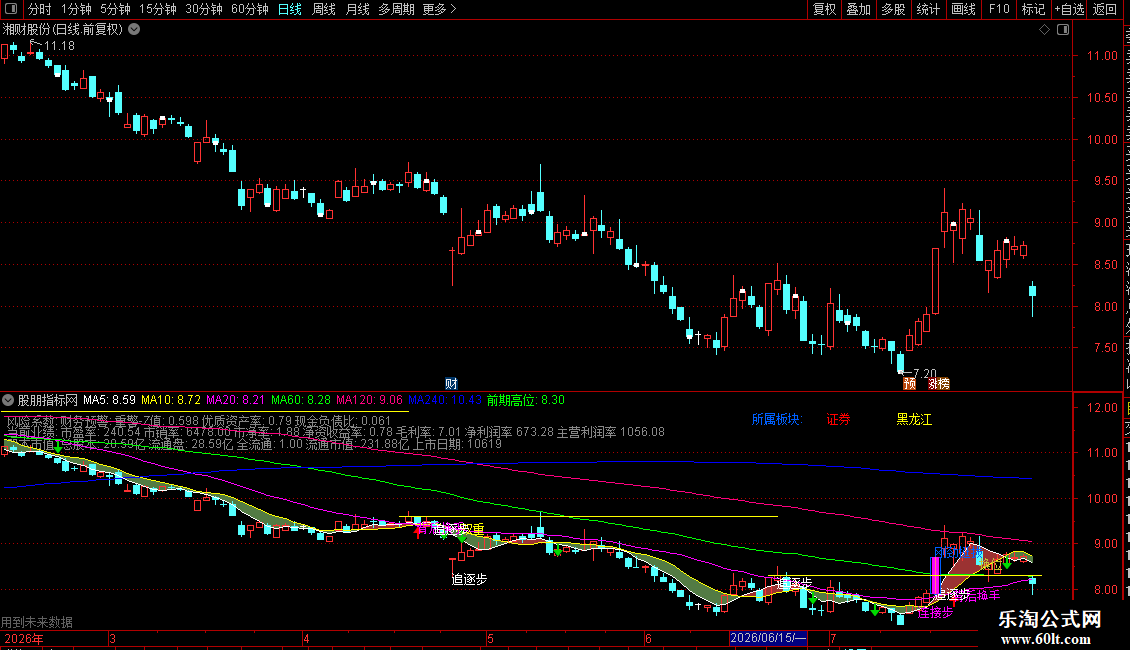Screen dimensions: 1130x650
Task: Click month 3 on the time axis
Action: (x=112, y=638)
